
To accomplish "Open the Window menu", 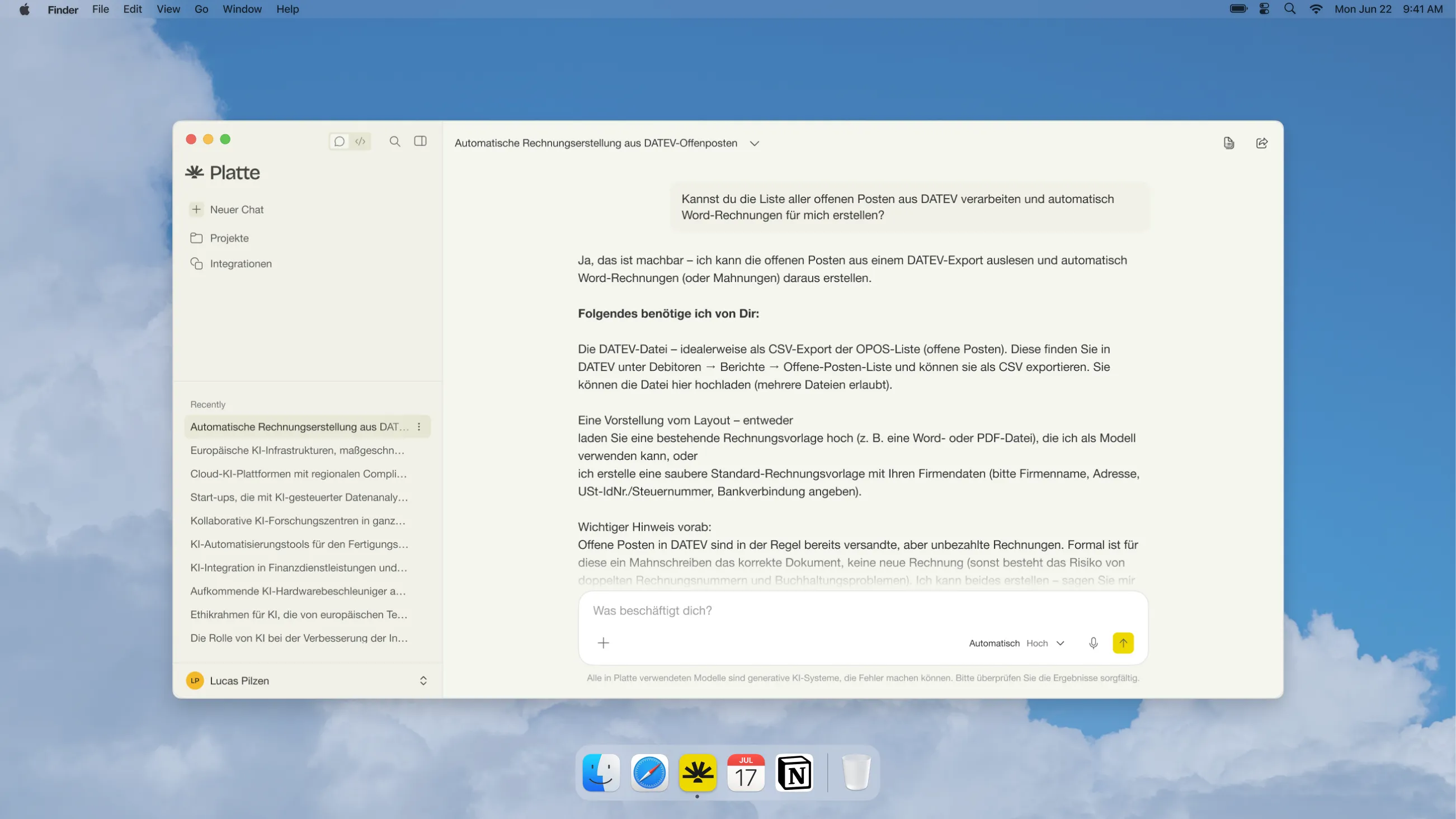I will point(242,9).
